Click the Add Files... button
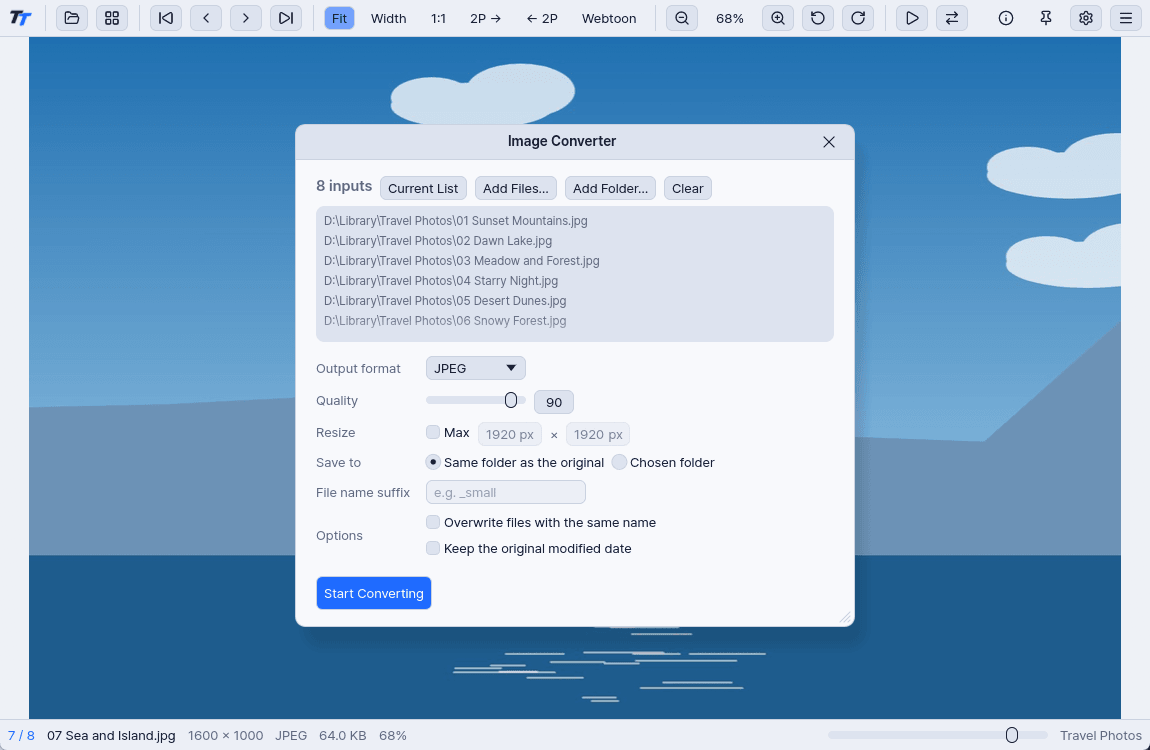The image size is (1150, 750). click(x=516, y=188)
